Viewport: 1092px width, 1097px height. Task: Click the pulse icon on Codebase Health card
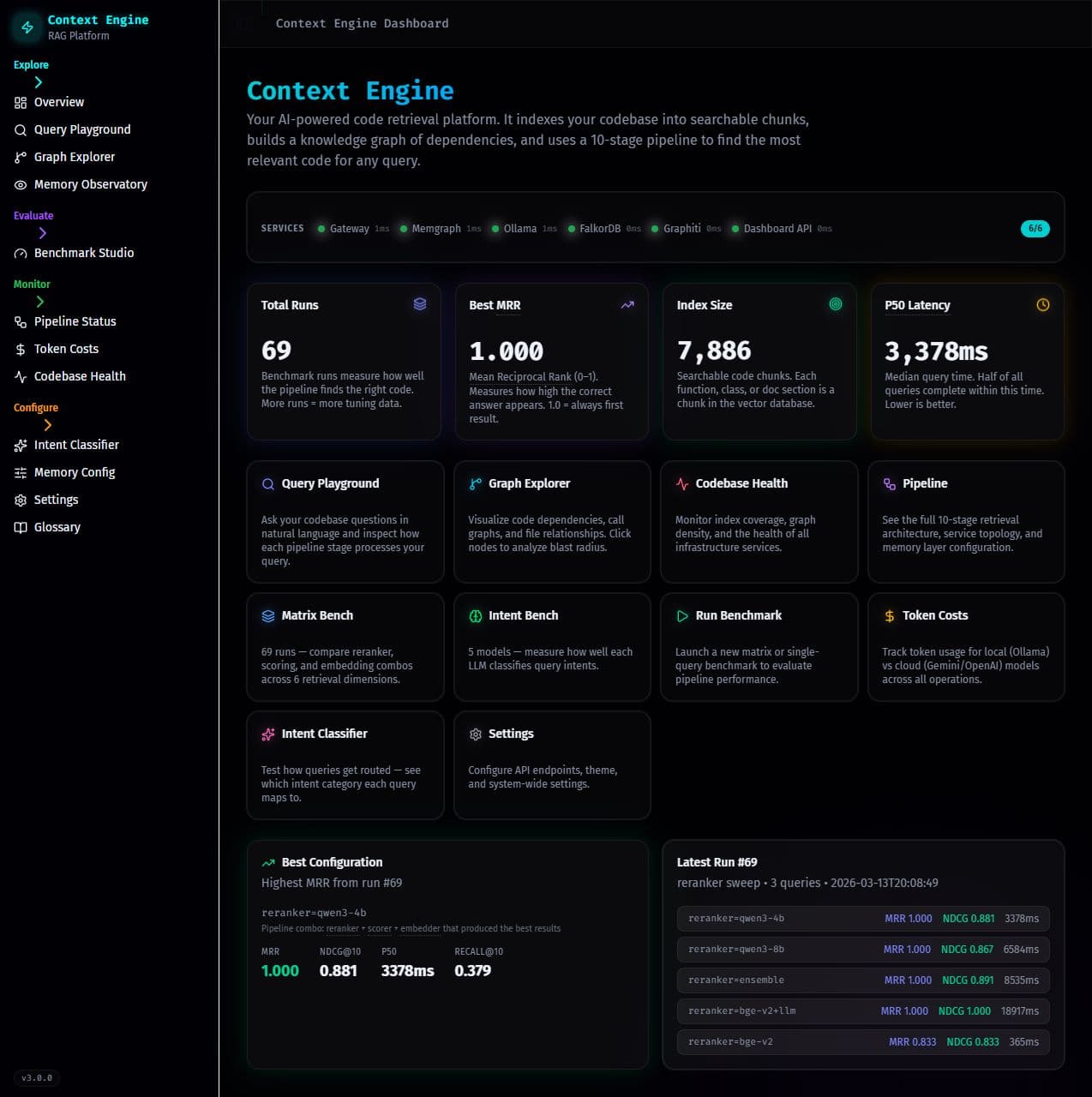click(682, 484)
